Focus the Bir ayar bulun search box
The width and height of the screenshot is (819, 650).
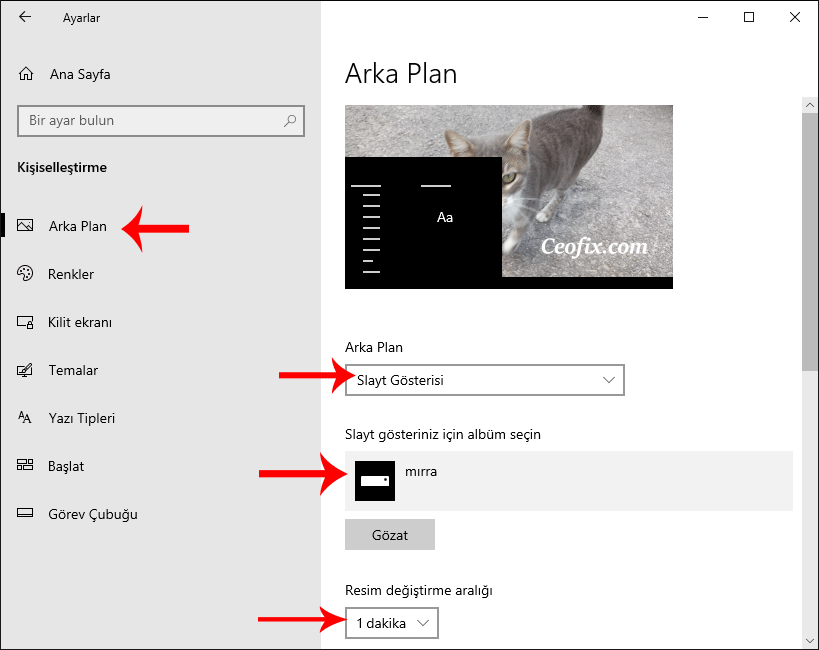(161, 121)
